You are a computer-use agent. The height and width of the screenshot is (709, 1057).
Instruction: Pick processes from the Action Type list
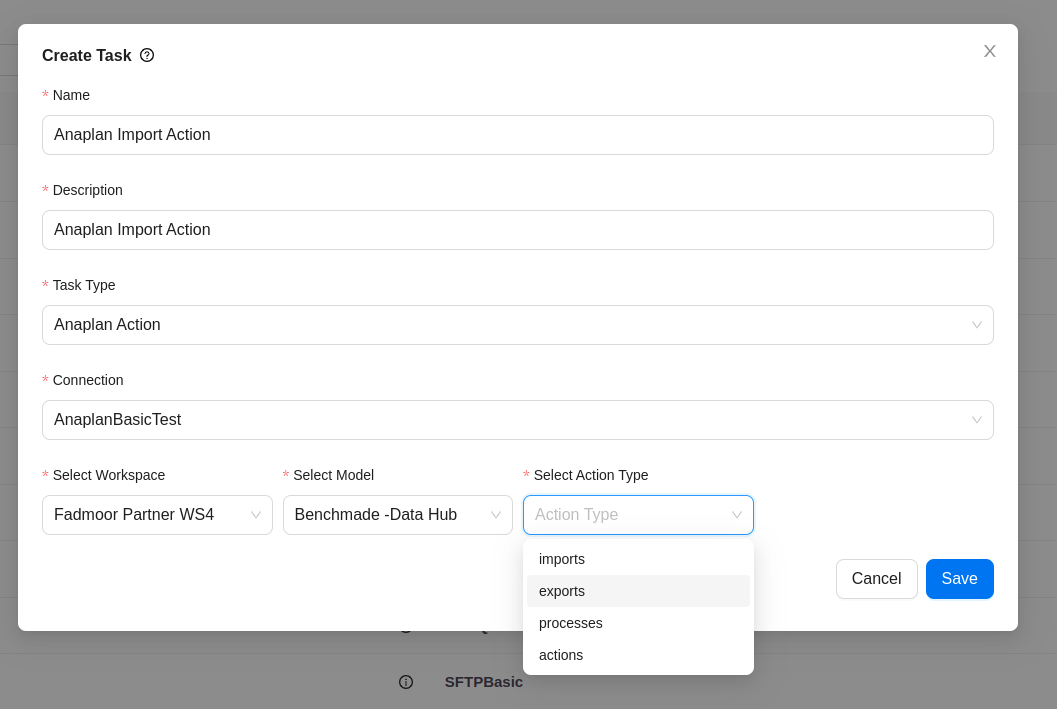tap(638, 623)
